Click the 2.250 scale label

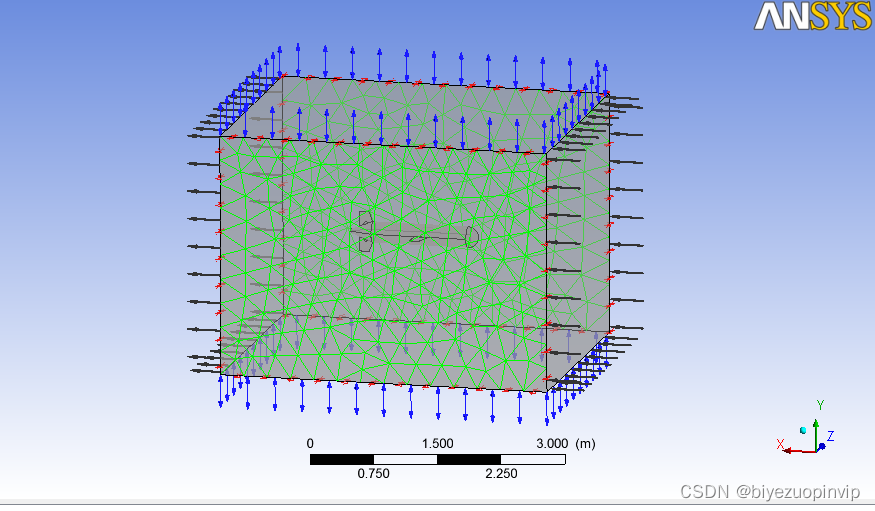click(x=500, y=474)
